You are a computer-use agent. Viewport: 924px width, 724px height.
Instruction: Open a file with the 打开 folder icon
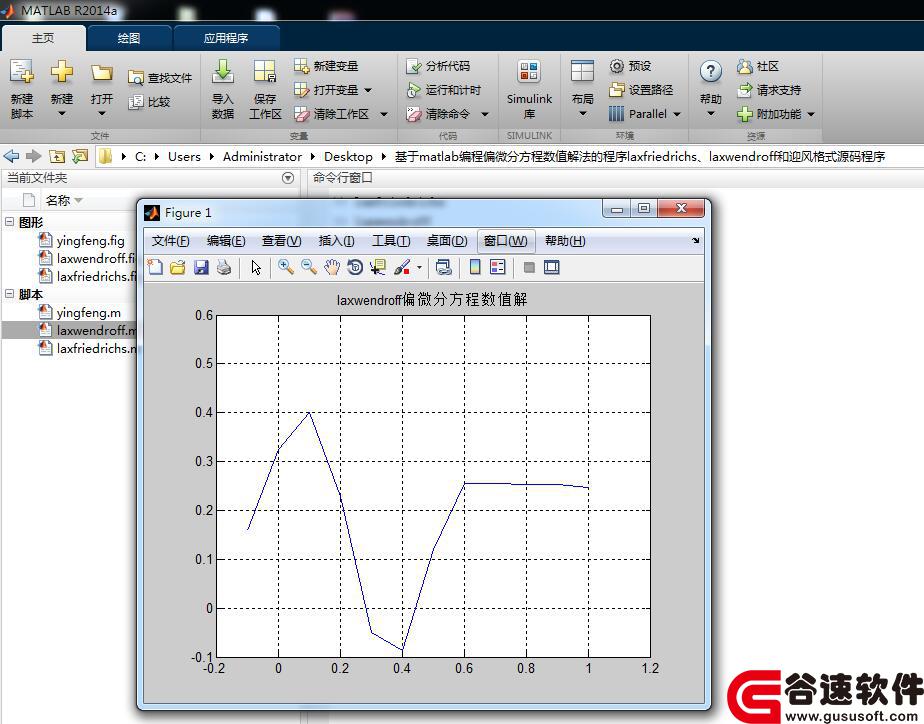pos(101,73)
